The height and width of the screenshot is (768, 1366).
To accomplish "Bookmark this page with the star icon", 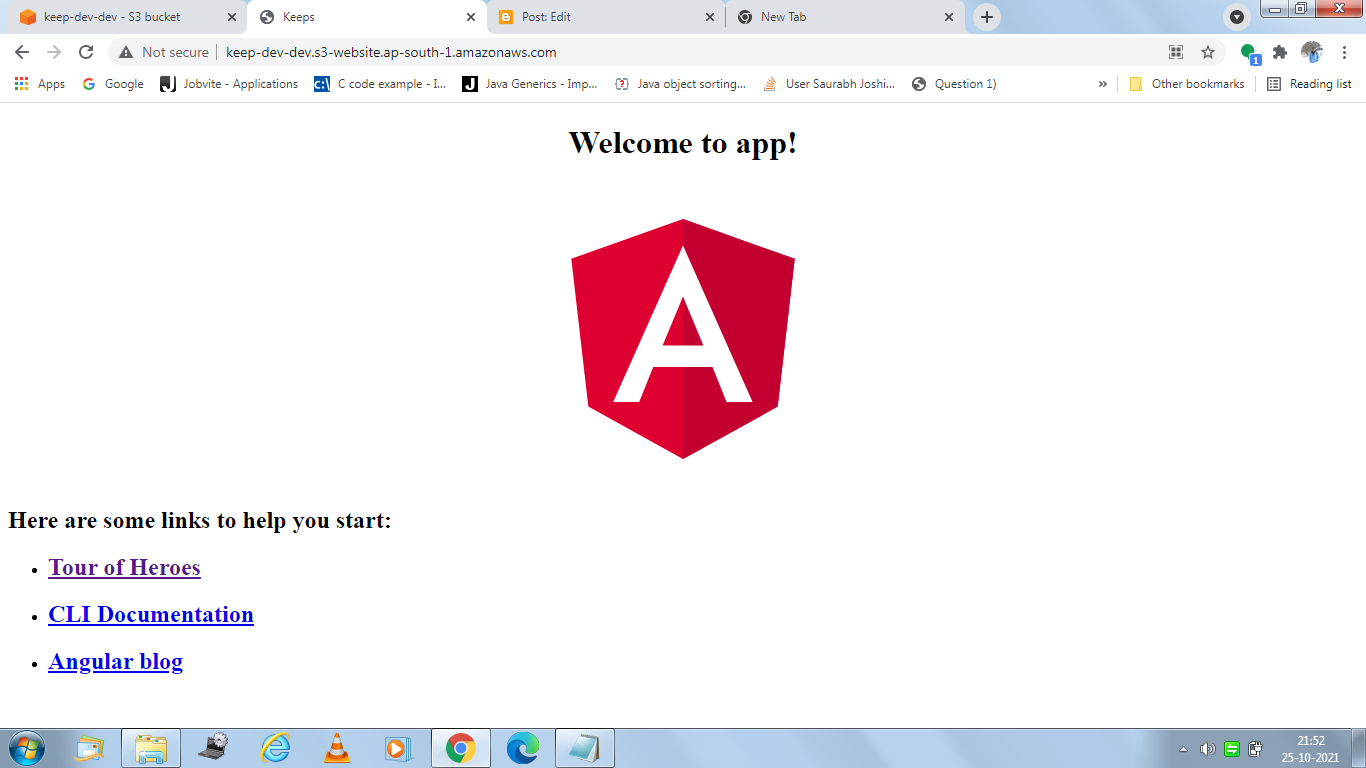I will [x=1208, y=52].
